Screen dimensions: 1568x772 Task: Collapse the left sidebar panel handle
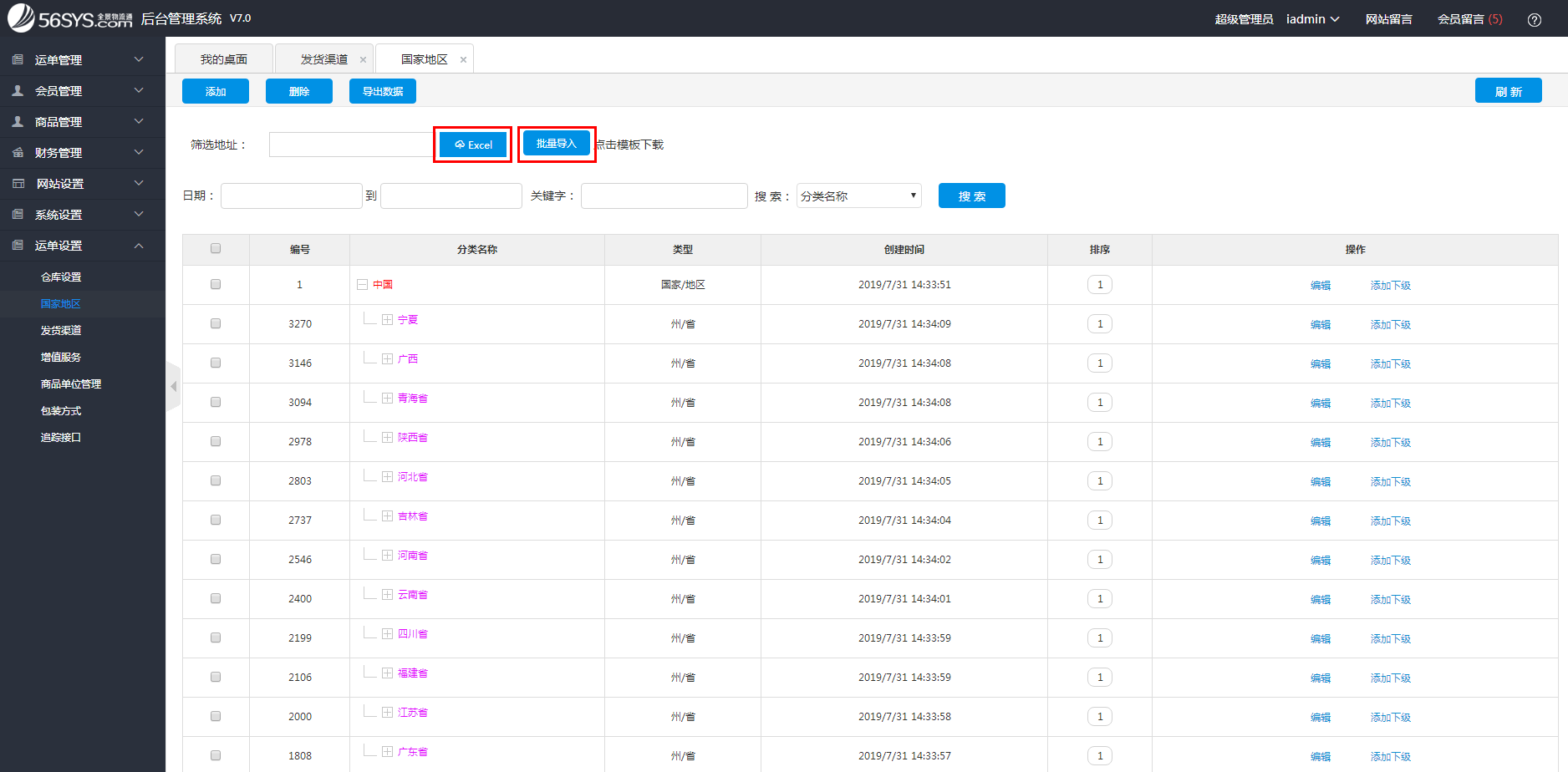click(173, 386)
